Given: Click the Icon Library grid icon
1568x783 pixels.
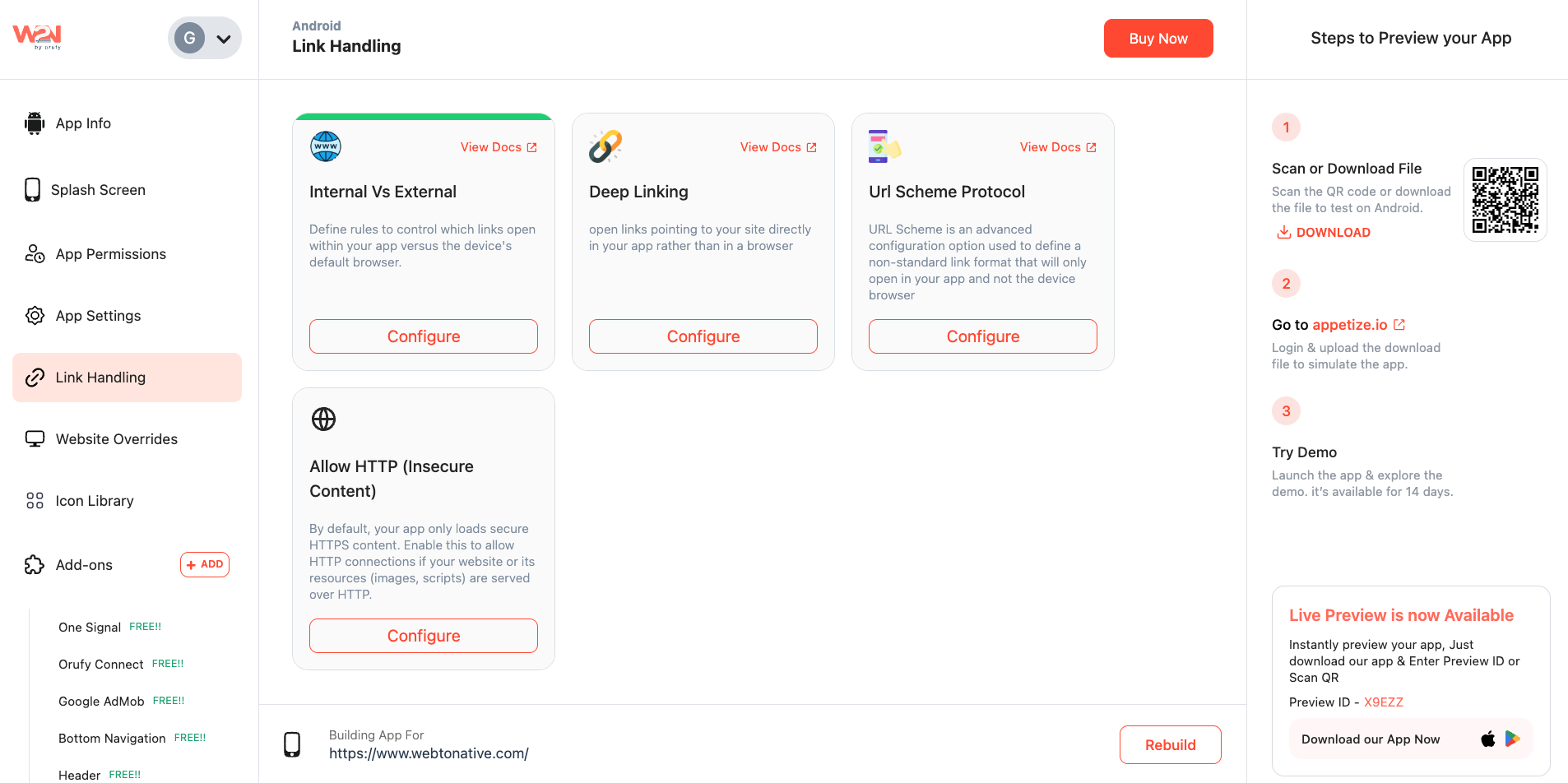Looking at the screenshot, I should pyautogui.click(x=35, y=501).
